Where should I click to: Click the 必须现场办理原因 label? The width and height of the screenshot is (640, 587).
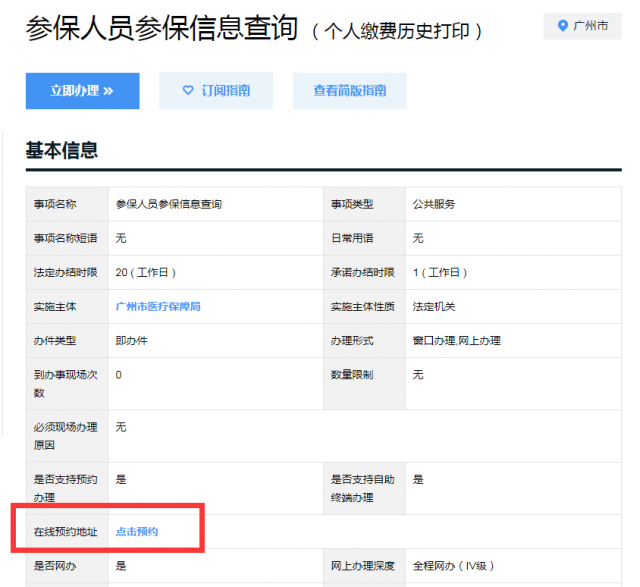65,436
